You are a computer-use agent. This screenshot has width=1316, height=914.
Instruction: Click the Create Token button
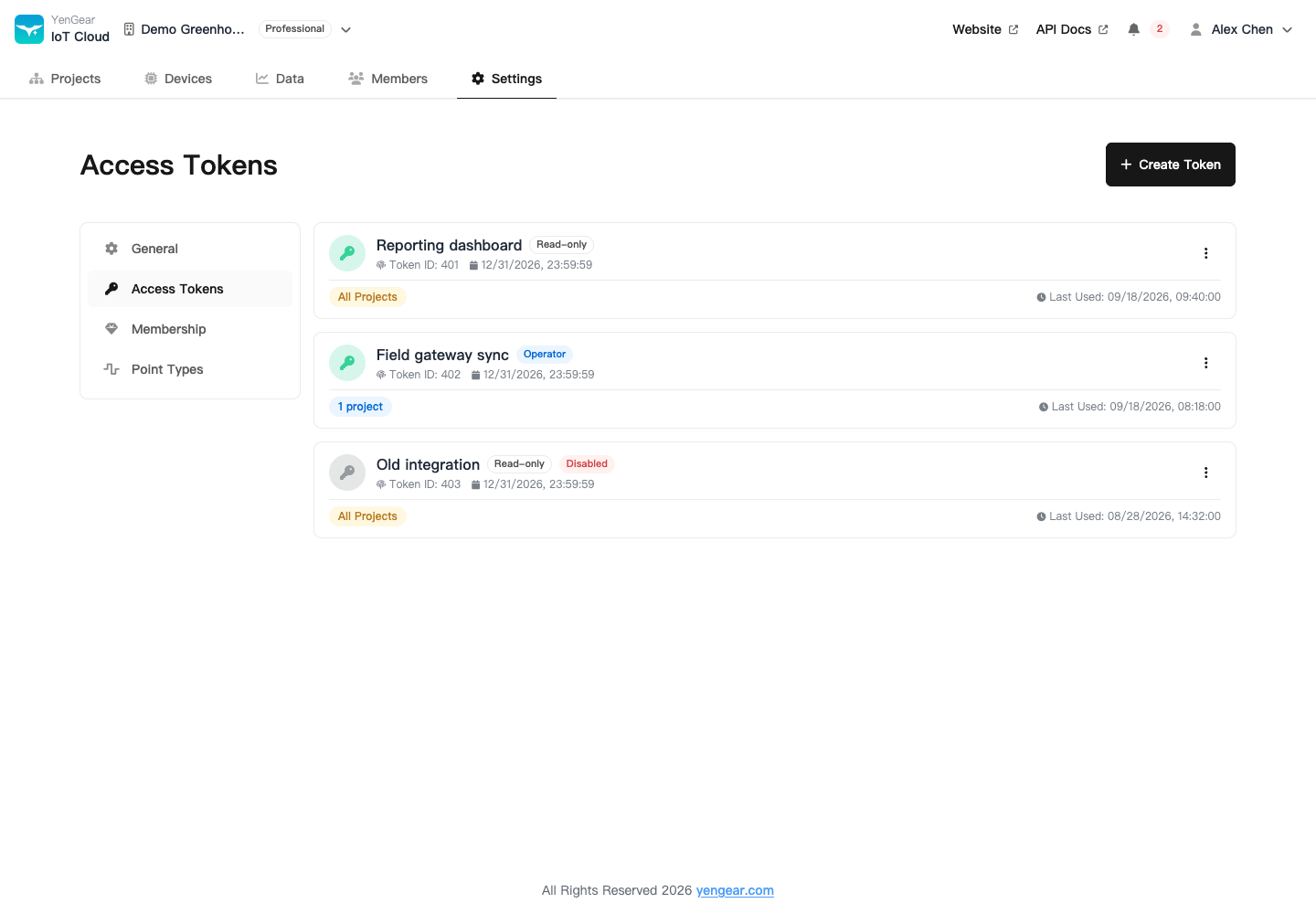1171,165
